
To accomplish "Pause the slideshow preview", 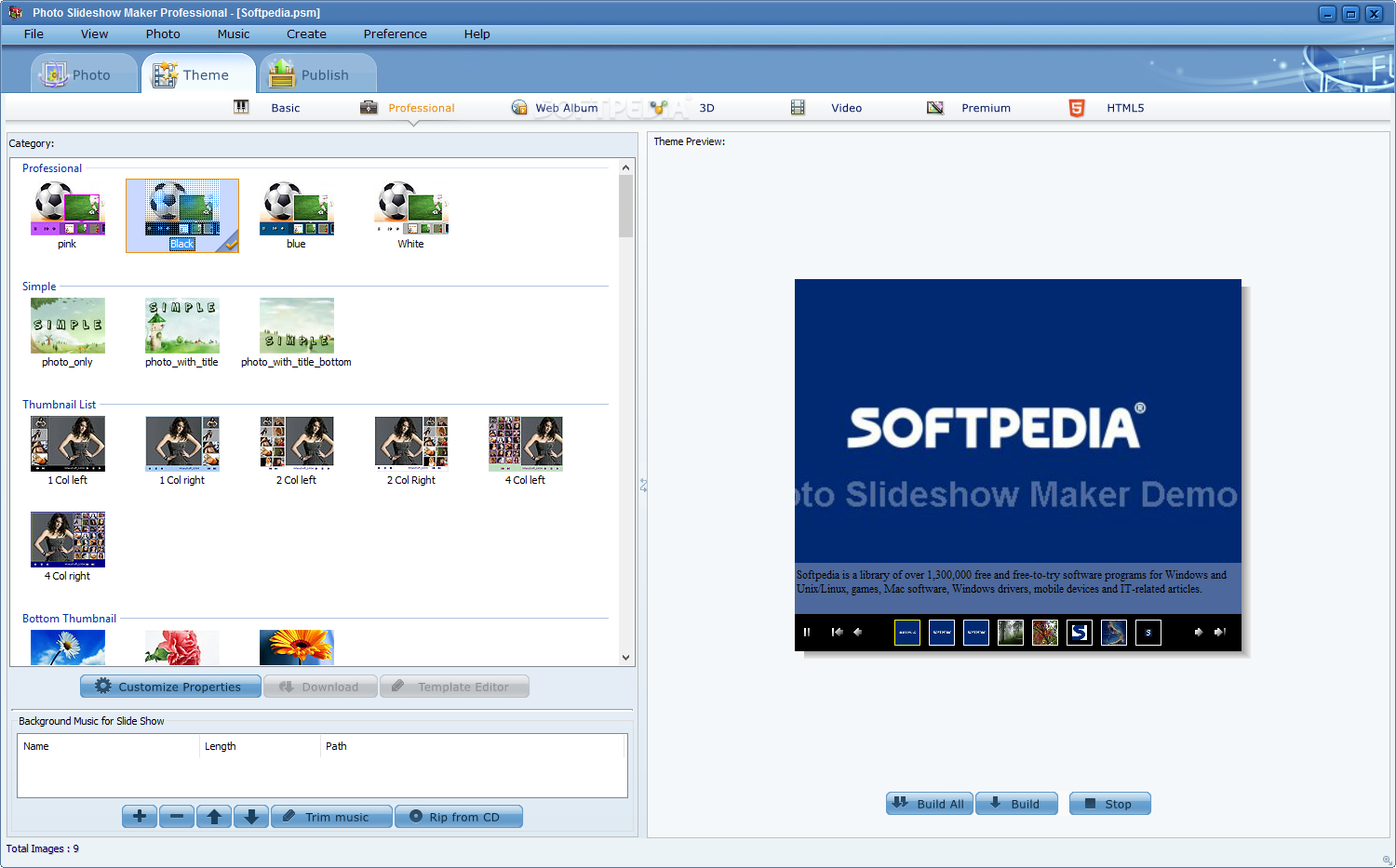I will (x=807, y=632).
